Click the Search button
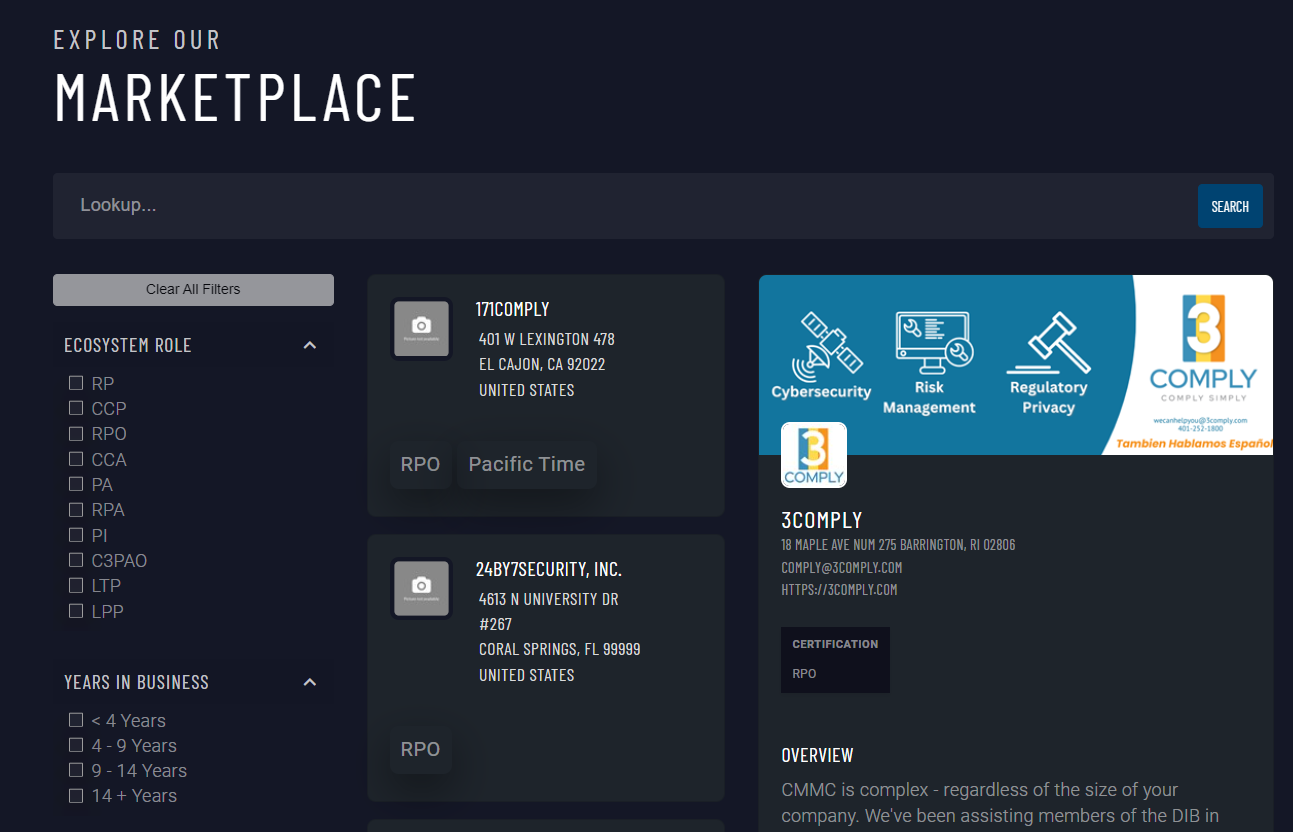1293x832 pixels. click(1230, 206)
